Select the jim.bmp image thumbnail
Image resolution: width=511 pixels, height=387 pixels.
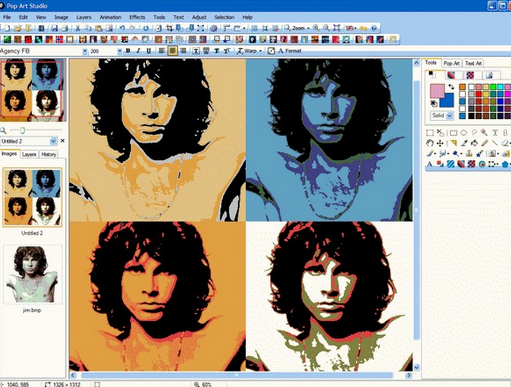(32, 275)
